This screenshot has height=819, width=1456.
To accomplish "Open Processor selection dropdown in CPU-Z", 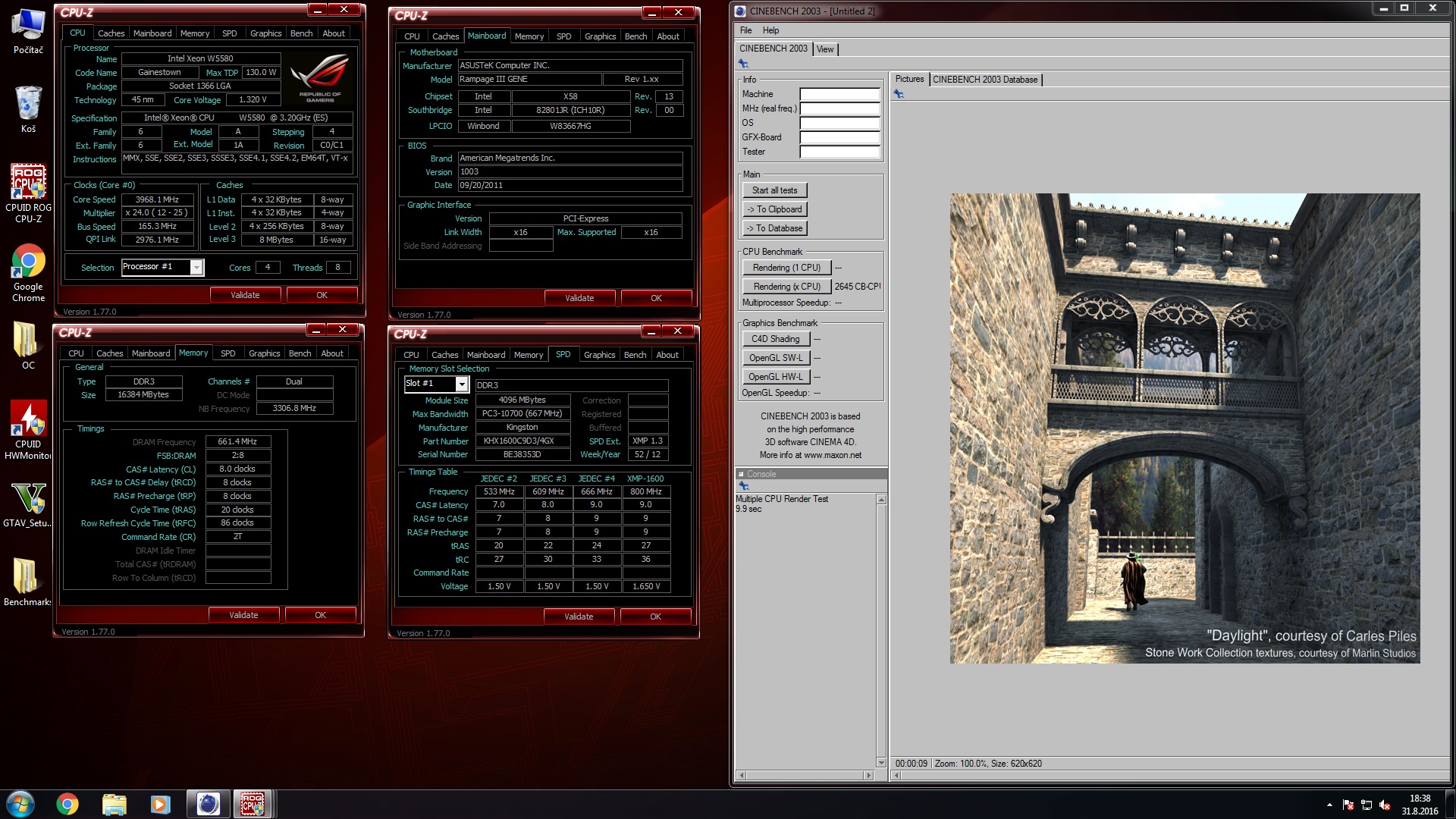I will pyautogui.click(x=196, y=267).
